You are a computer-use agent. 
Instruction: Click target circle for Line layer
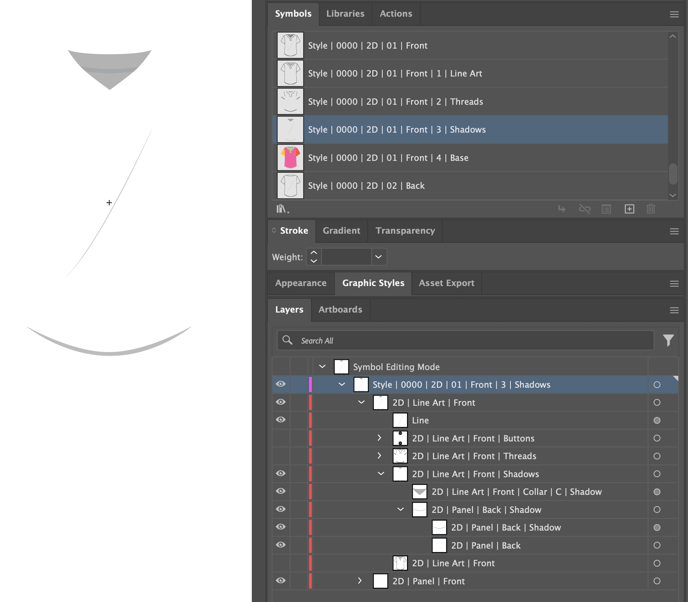657,421
